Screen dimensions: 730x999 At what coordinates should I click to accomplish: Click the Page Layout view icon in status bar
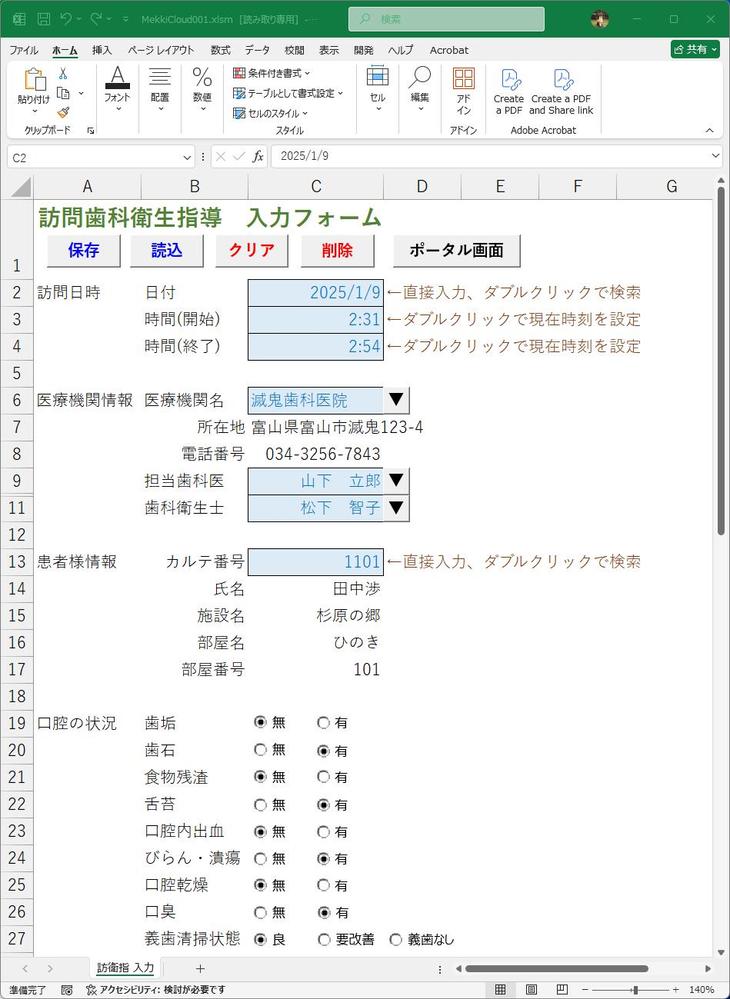point(531,990)
